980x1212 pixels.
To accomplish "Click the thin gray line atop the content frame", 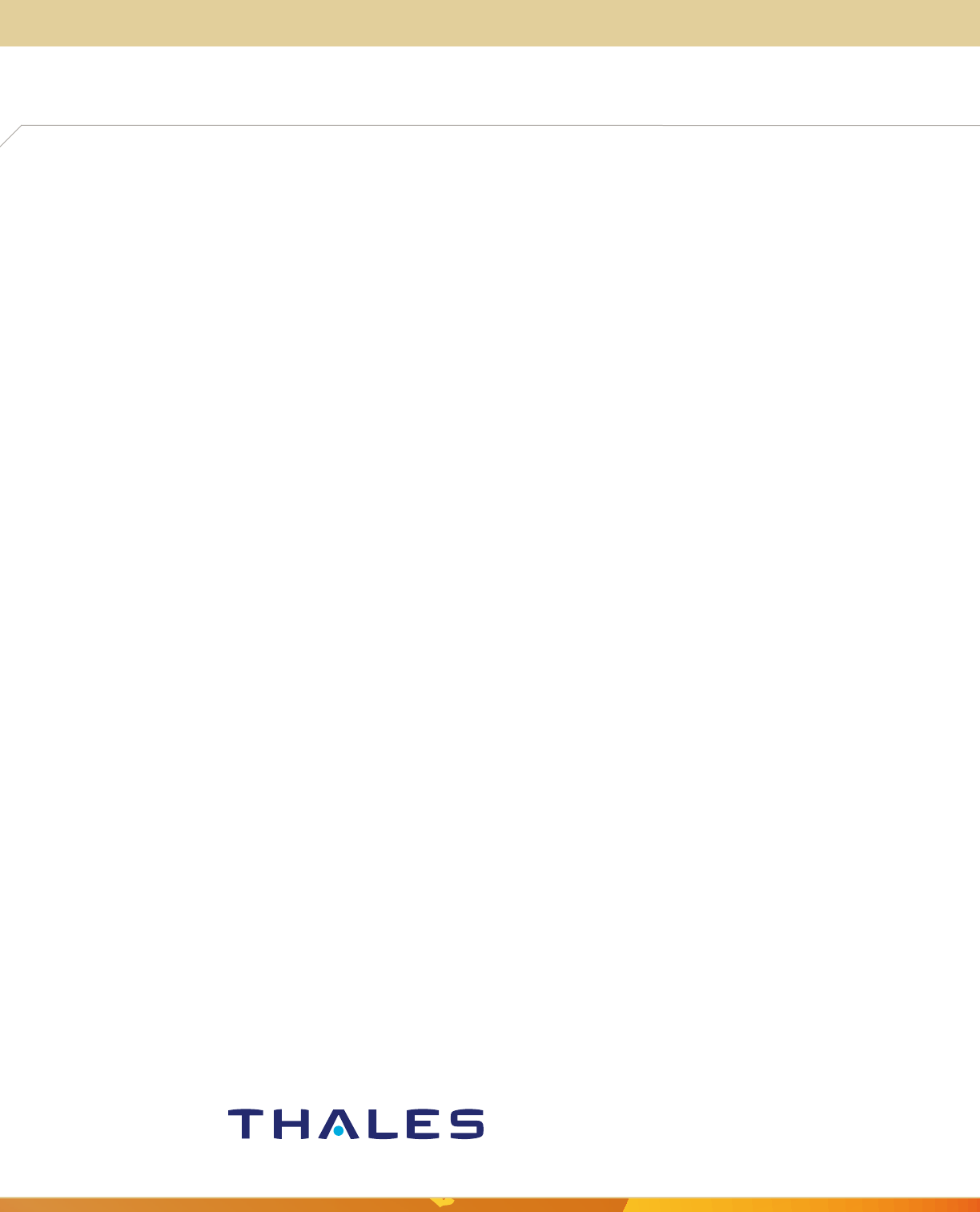I will pos(500,126).
